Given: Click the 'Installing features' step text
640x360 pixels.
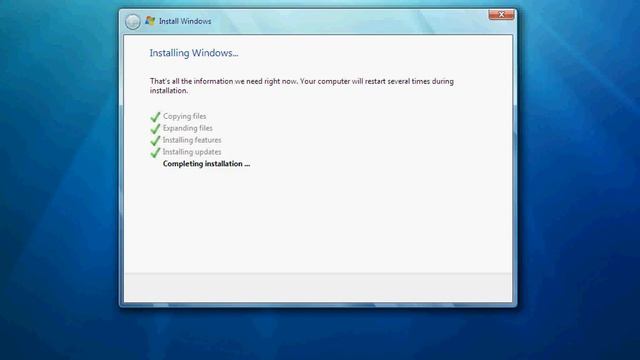Looking at the screenshot, I should 192,140.
